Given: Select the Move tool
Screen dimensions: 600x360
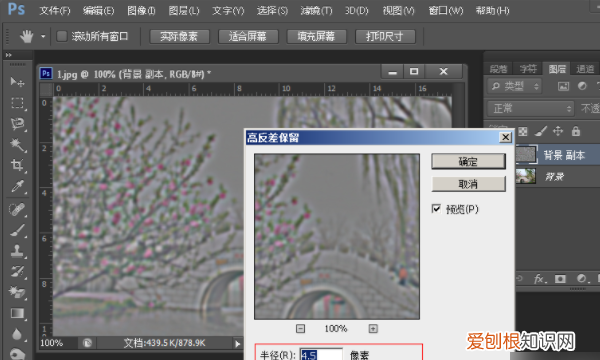Looking at the screenshot, I should point(17,82).
